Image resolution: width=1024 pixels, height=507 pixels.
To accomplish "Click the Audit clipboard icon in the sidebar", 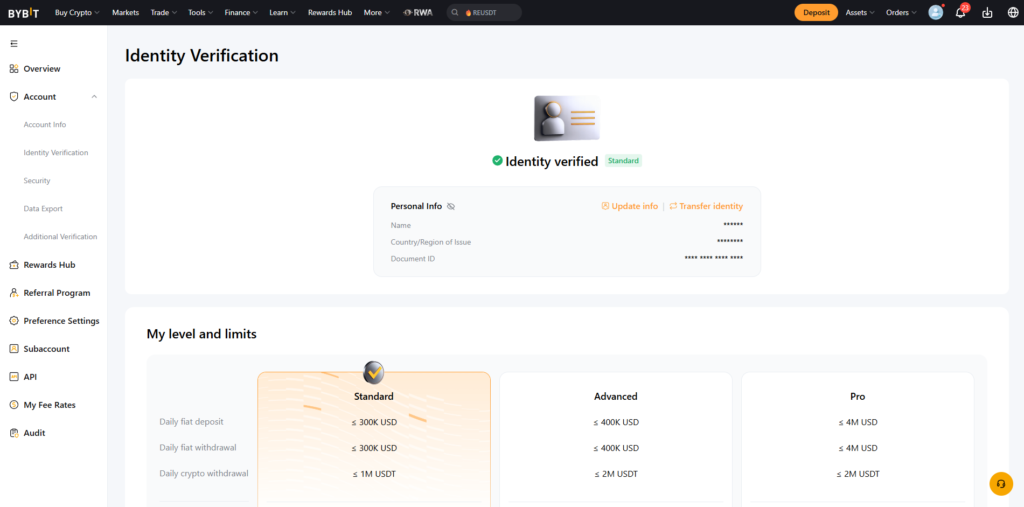I will (14, 433).
